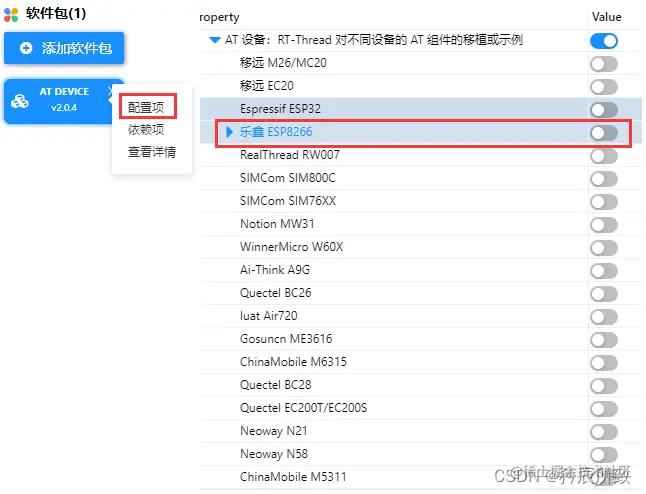The height and width of the screenshot is (494, 646).
Task: Enable the SIMCom SIM800C toggle
Action: (x=604, y=179)
